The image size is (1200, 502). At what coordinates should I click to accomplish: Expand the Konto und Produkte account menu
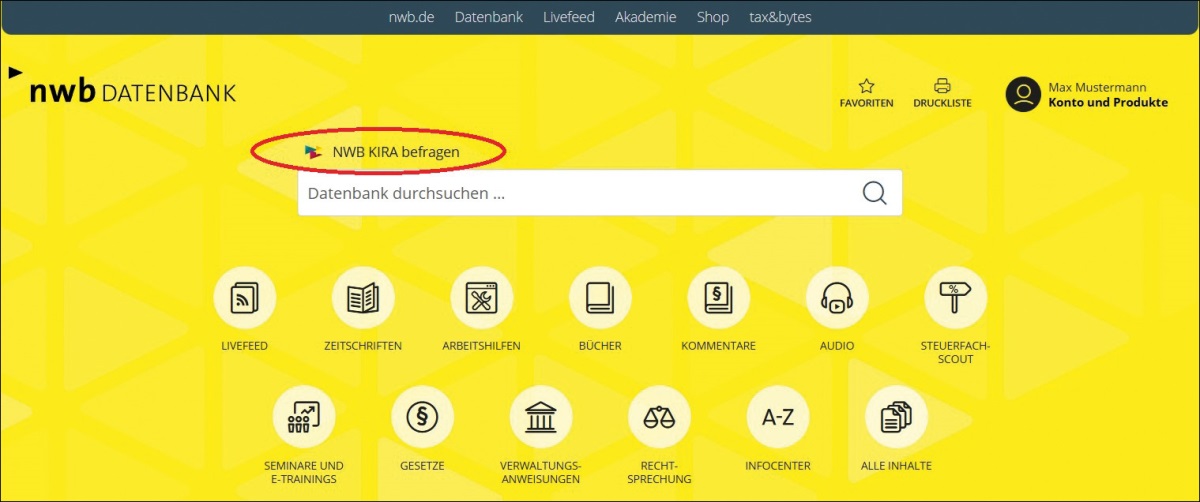(1107, 102)
